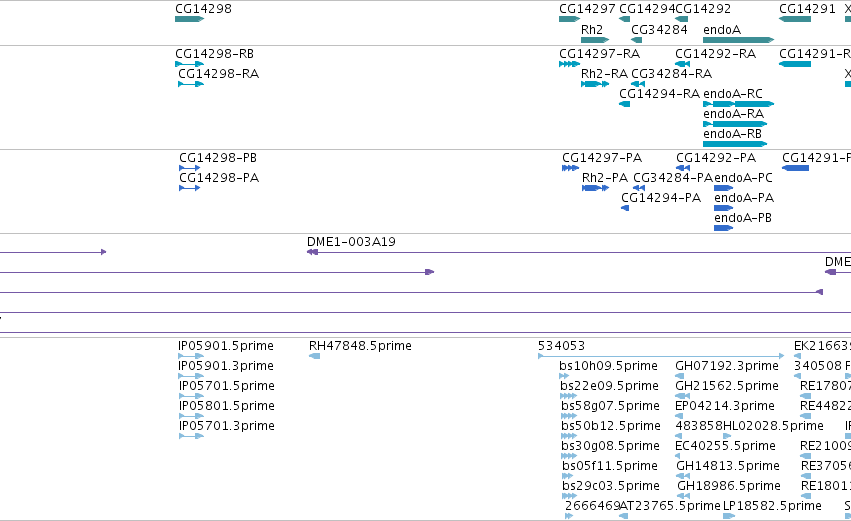The height and width of the screenshot is (521, 851).
Task: Click the Rh2-PA protein label
Action: (x=605, y=178)
